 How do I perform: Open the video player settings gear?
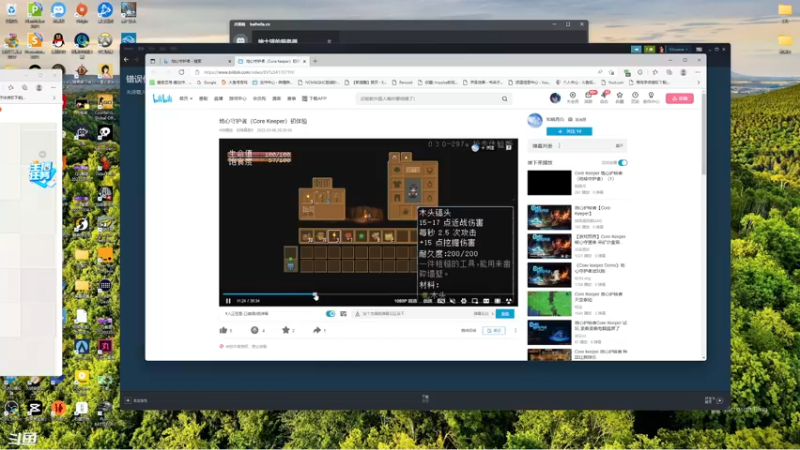[x=464, y=301]
